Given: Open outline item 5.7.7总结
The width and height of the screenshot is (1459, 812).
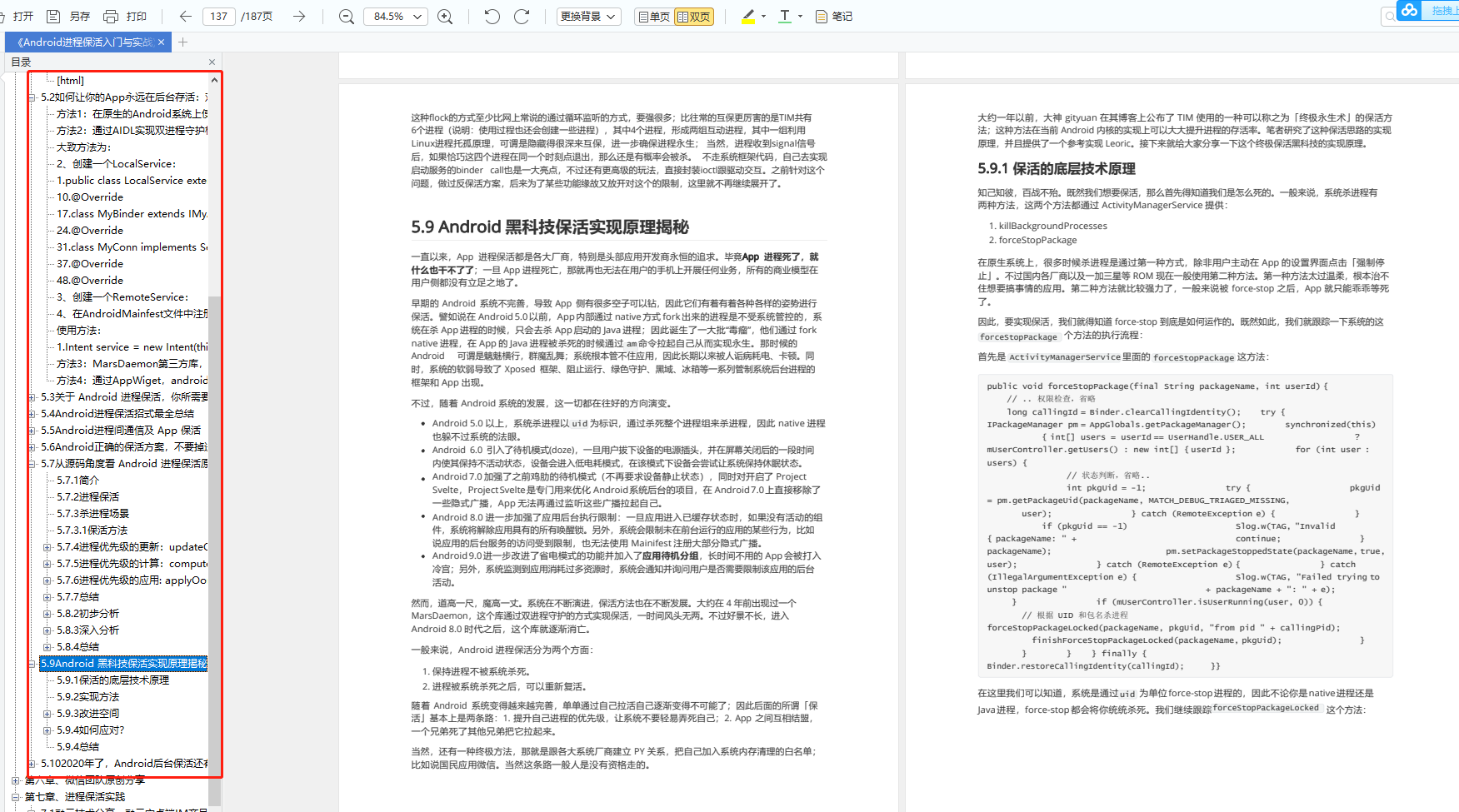Looking at the screenshot, I should 77,597.
